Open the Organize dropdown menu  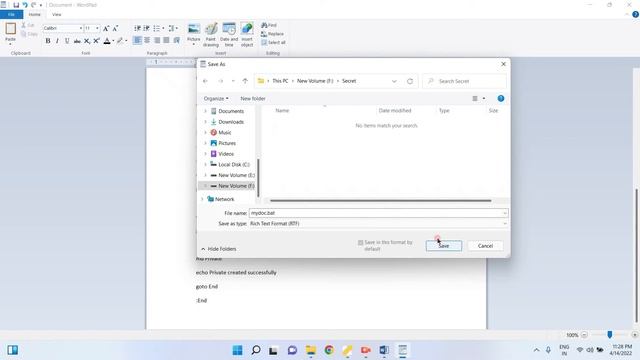[x=216, y=98]
